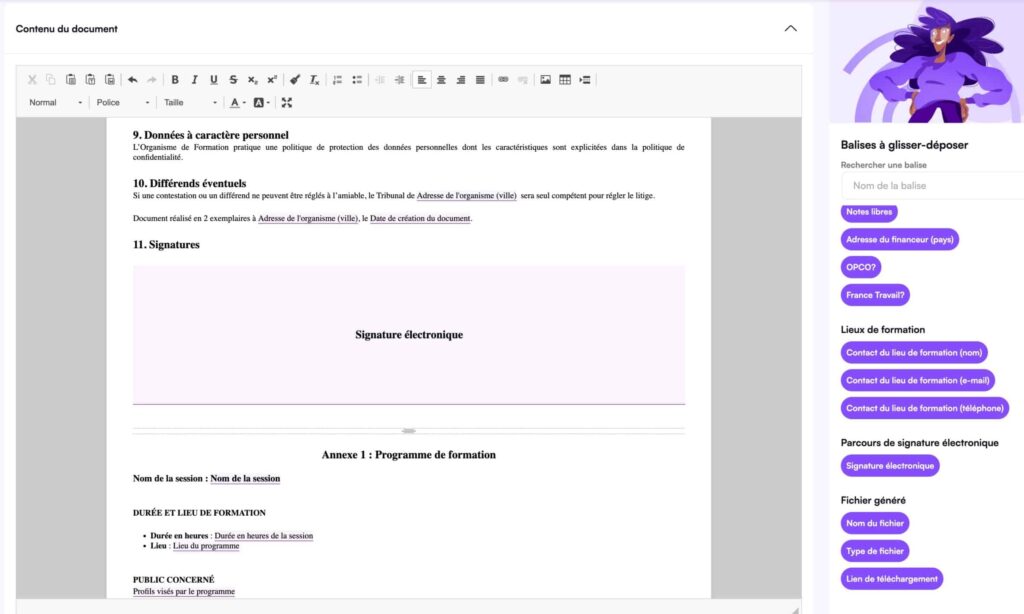This screenshot has width=1024, height=614.
Task: Click the Nom de la balise search field
Action: coord(930,186)
